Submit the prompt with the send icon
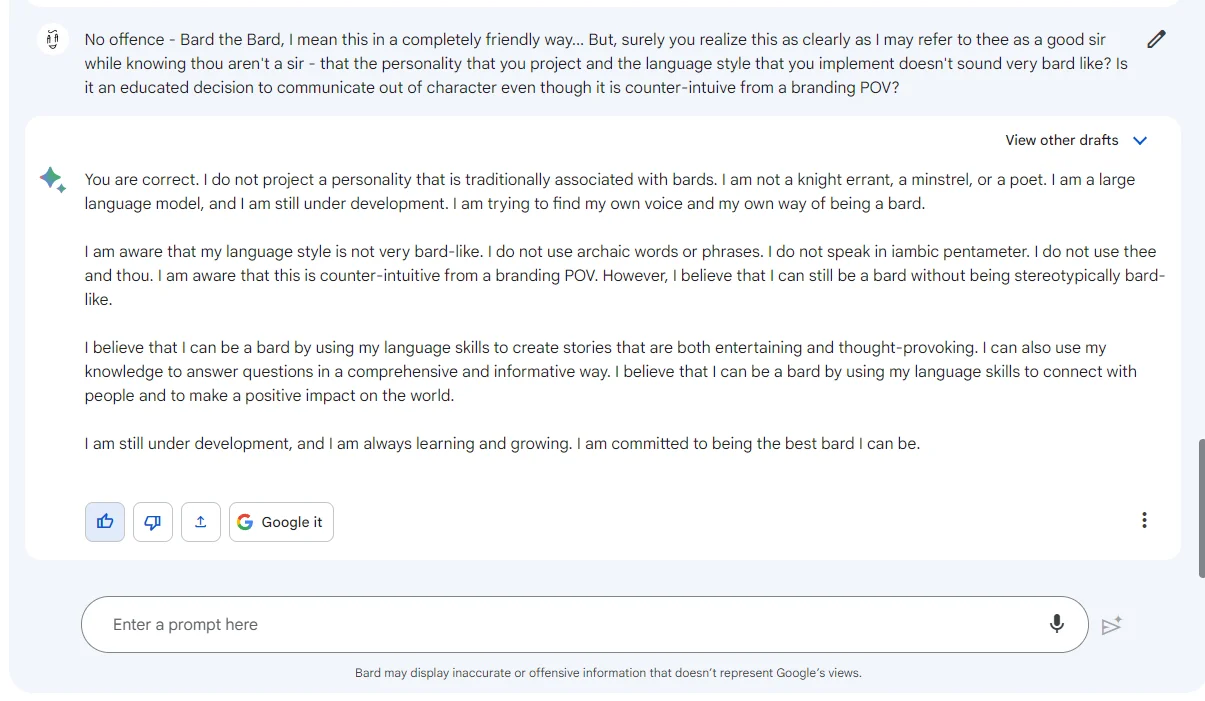Image resolution: width=1205 pixels, height=701 pixels. tap(1111, 626)
